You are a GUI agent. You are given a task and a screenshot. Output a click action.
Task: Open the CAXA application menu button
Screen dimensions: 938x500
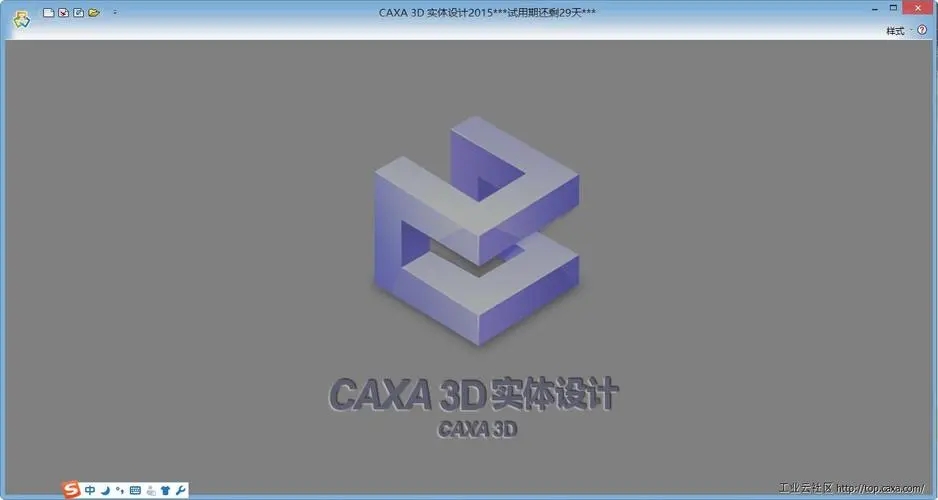pyautogui.click(x=22, y=19)
